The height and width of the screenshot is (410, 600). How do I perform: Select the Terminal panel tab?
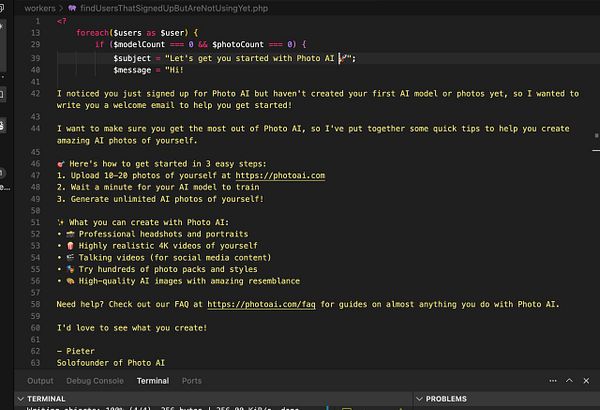point(153,381)
